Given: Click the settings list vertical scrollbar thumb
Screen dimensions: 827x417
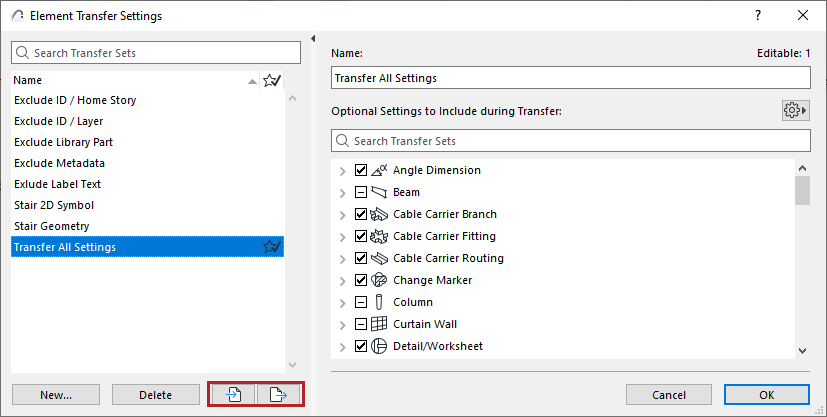Looking at the screenshot, I should 802,190.
